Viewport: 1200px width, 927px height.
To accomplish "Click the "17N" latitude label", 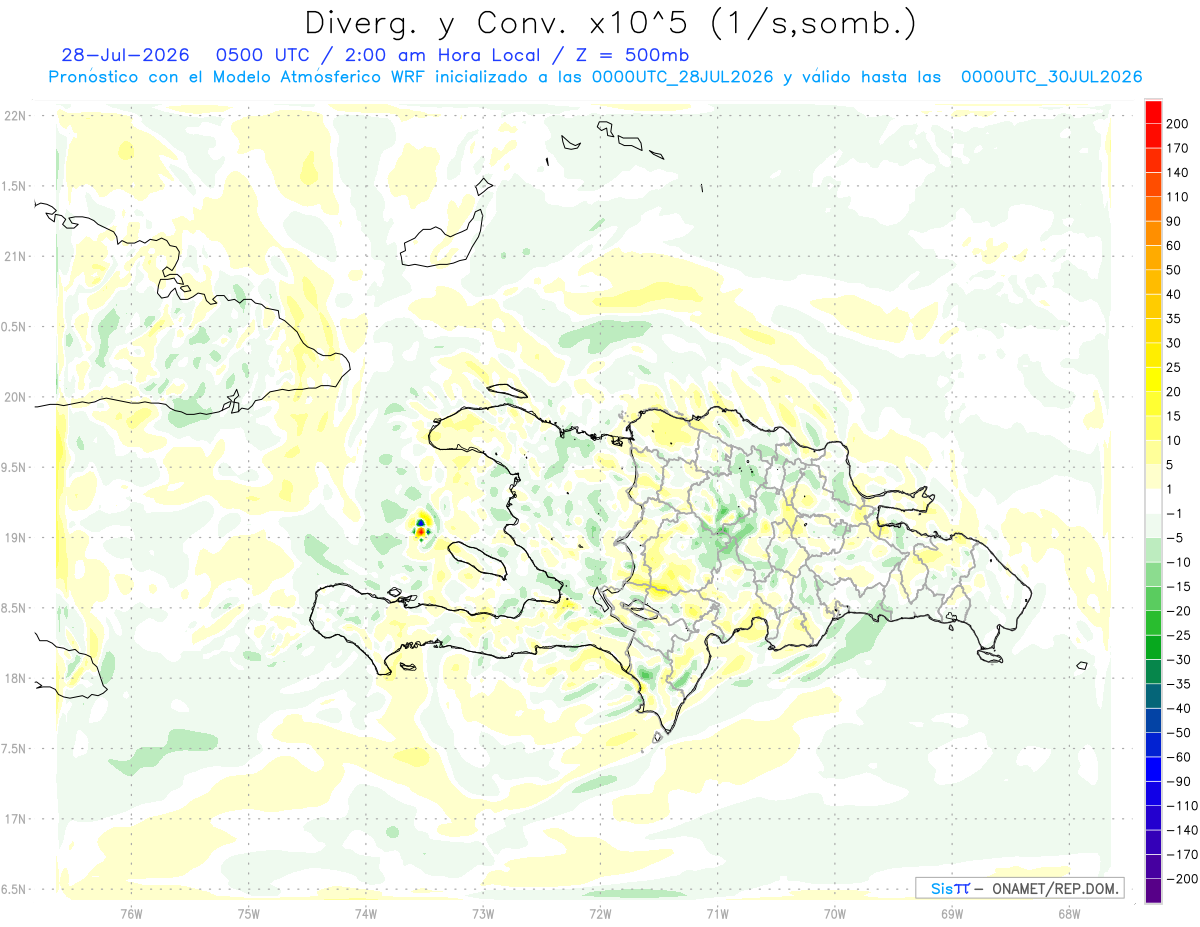I will tap(14, 819).
